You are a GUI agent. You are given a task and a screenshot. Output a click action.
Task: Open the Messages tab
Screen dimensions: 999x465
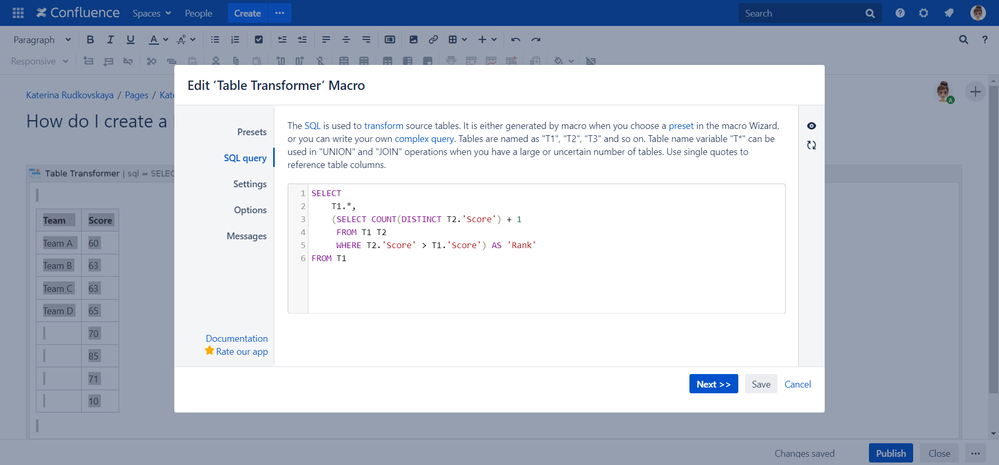pyautogui.click(x=246, y=236)
